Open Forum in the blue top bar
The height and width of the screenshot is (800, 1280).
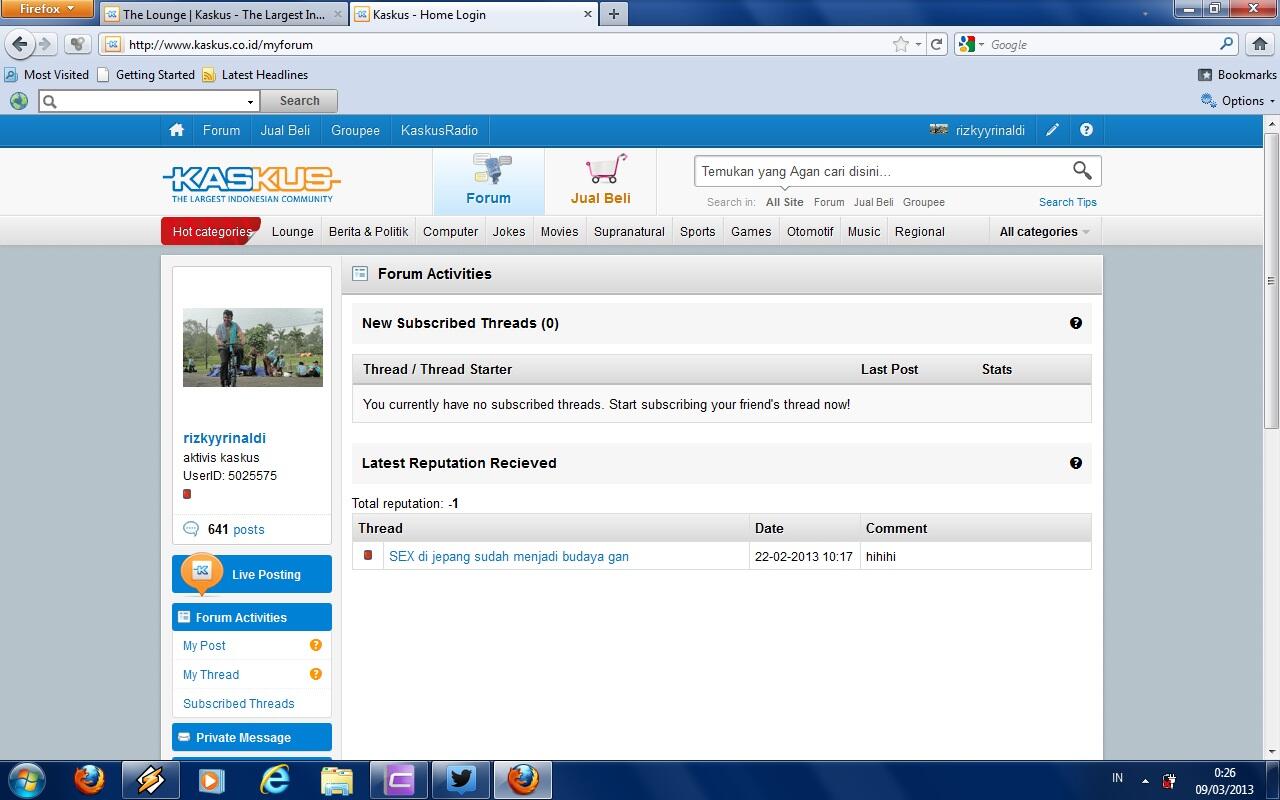point(221,130)
